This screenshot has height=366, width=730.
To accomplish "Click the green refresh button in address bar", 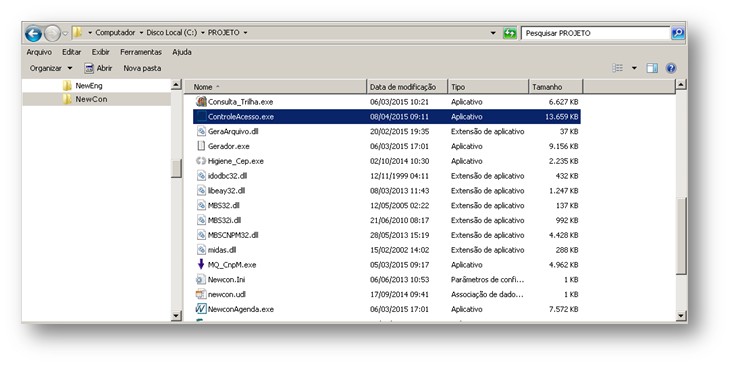I will click(x=510, y=33).
